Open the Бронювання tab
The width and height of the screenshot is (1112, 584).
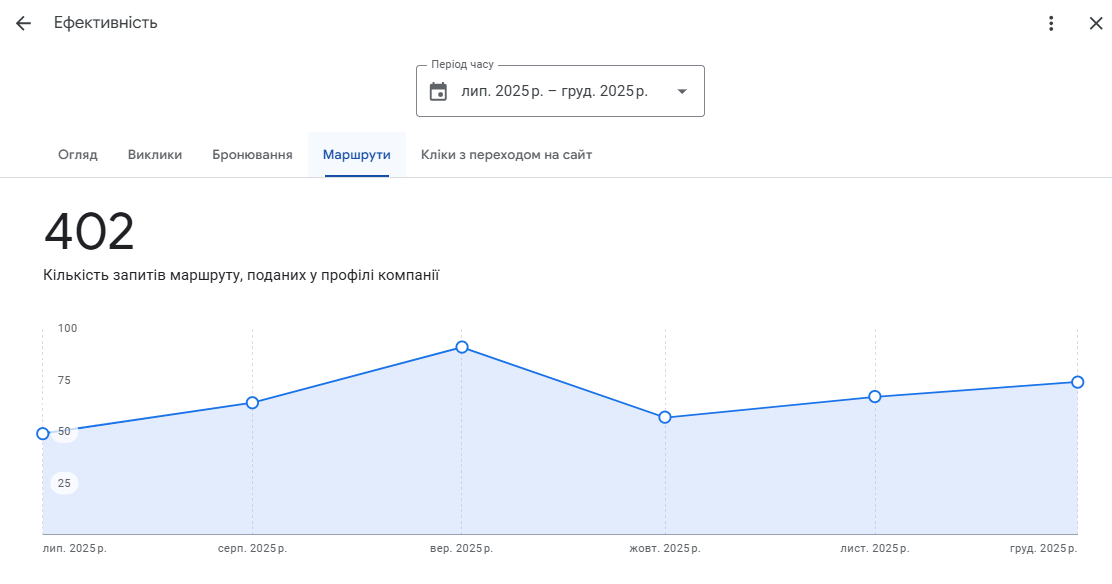[x=252, y=155]
